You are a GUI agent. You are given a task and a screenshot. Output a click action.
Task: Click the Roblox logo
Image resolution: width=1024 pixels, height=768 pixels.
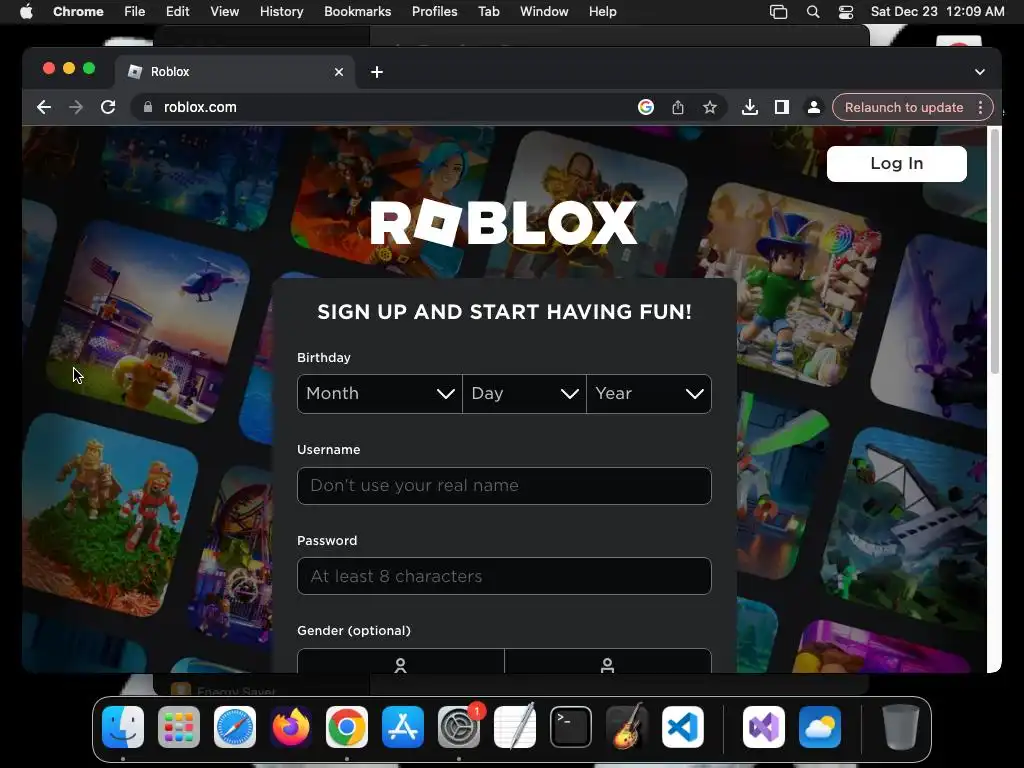[x=504, y=223]
